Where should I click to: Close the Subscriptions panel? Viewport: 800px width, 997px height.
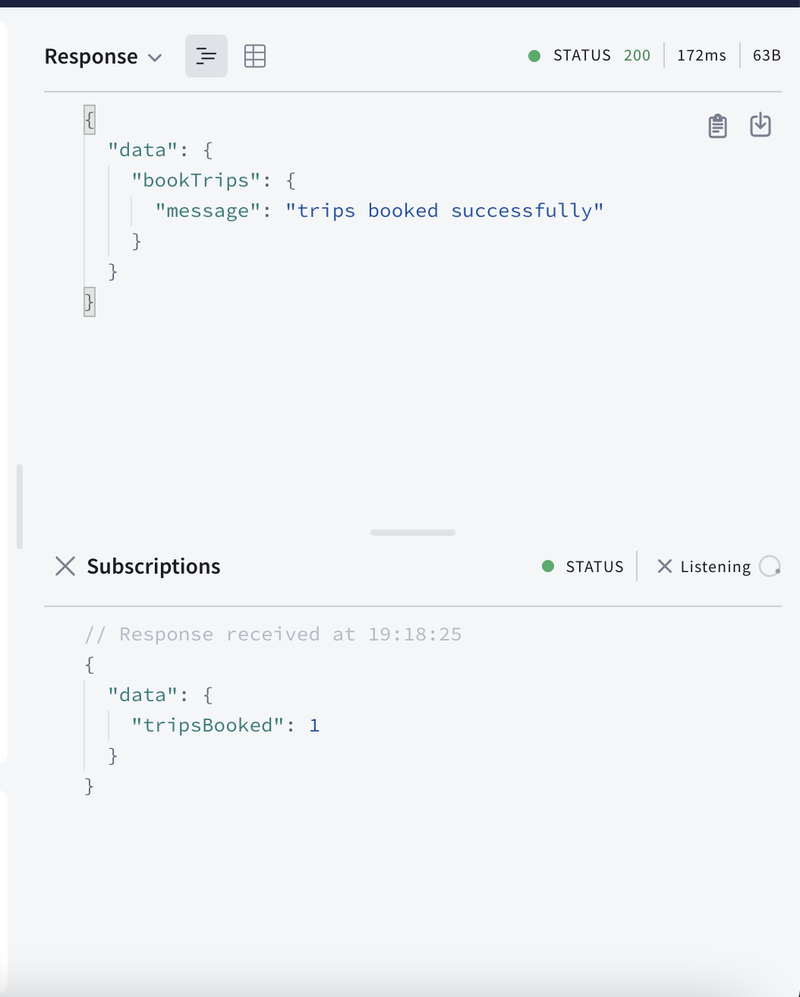(64, 566)
